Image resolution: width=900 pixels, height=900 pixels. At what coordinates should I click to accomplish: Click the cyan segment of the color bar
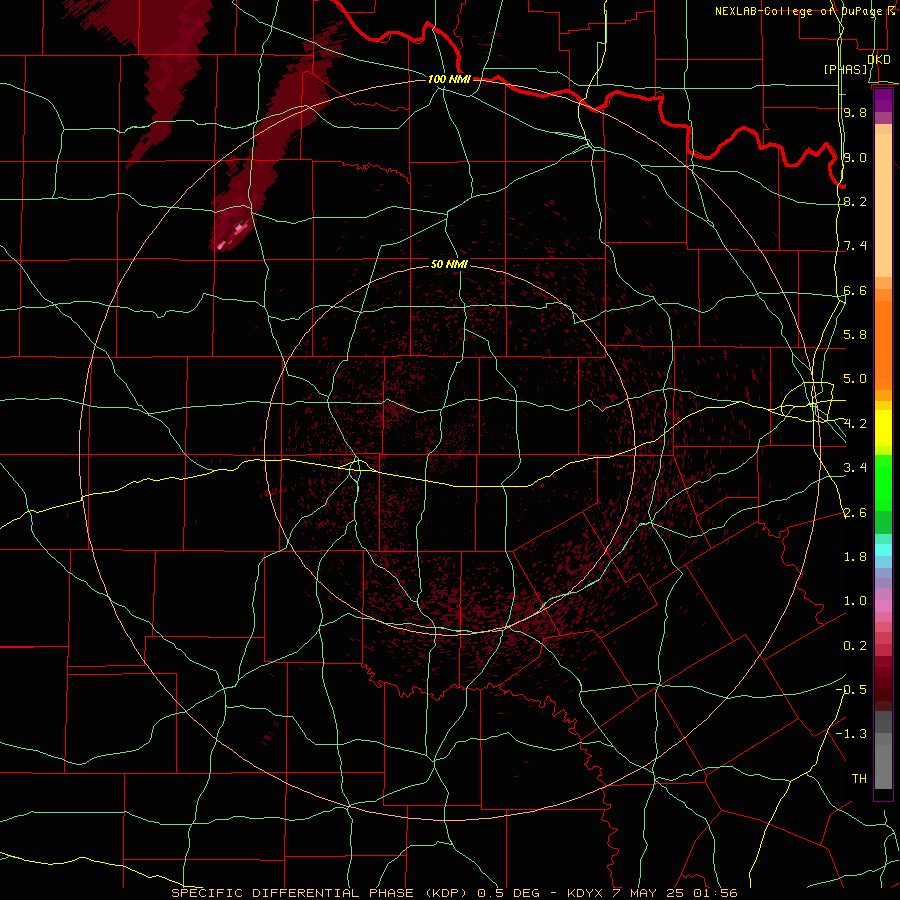coord(883,550)
